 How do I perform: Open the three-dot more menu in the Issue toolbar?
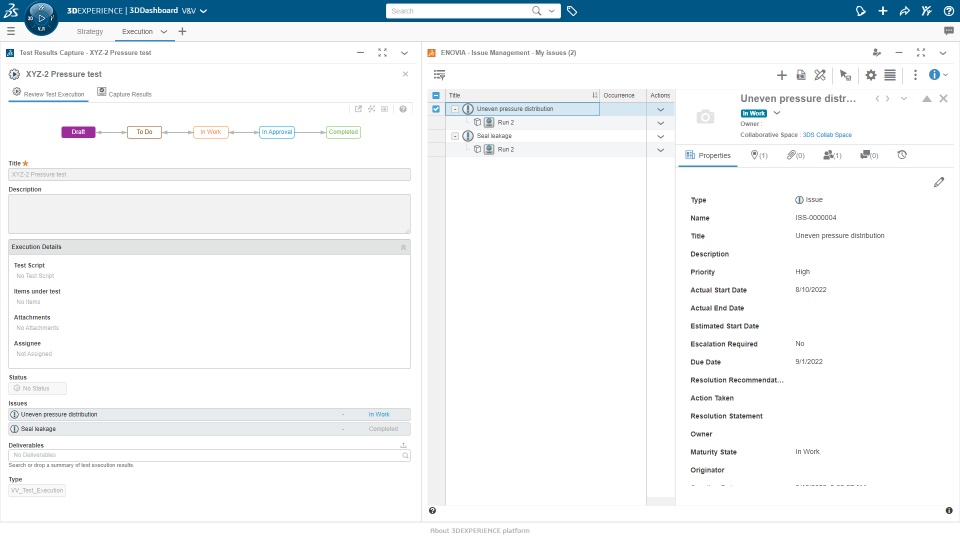coord(915,75)
